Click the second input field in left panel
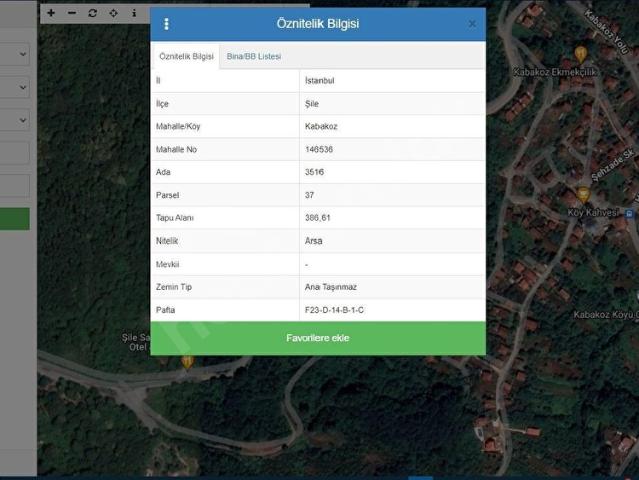639x480 pixels. click(x=15, y=186)
